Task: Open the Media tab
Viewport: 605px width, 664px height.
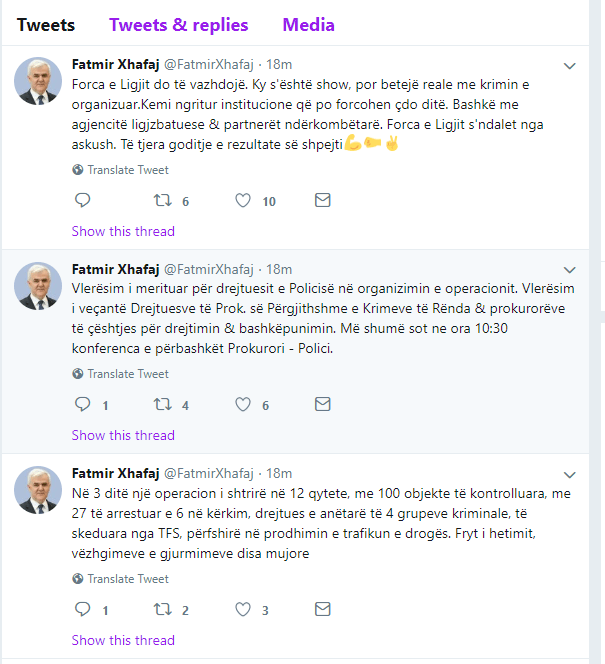Action: 308,25
